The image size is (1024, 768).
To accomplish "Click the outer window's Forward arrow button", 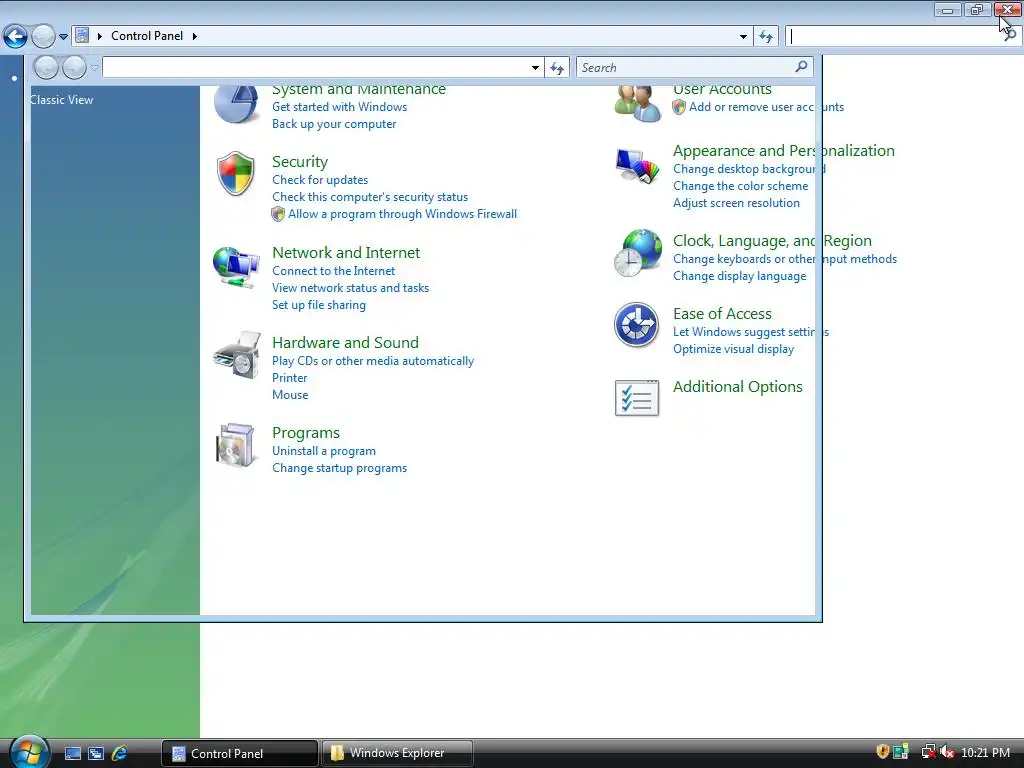I will point(43,37).
